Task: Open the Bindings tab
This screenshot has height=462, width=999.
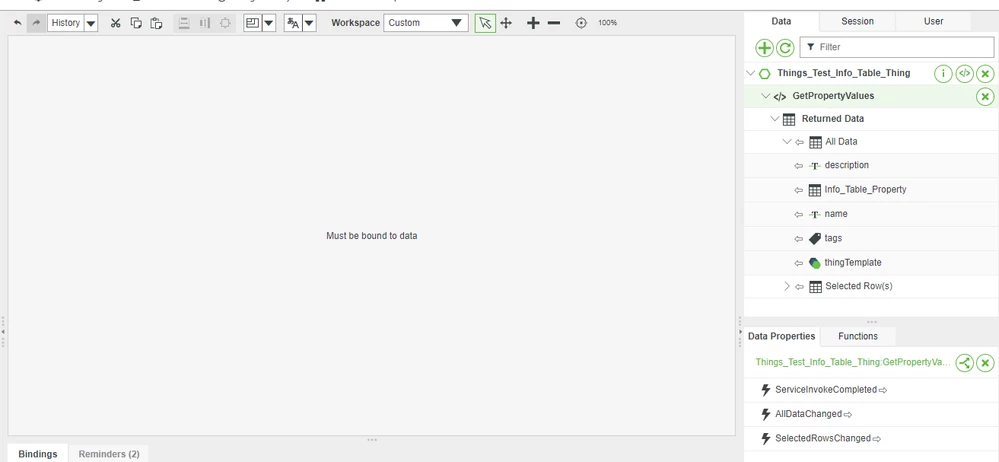Action: pos(38,454)
